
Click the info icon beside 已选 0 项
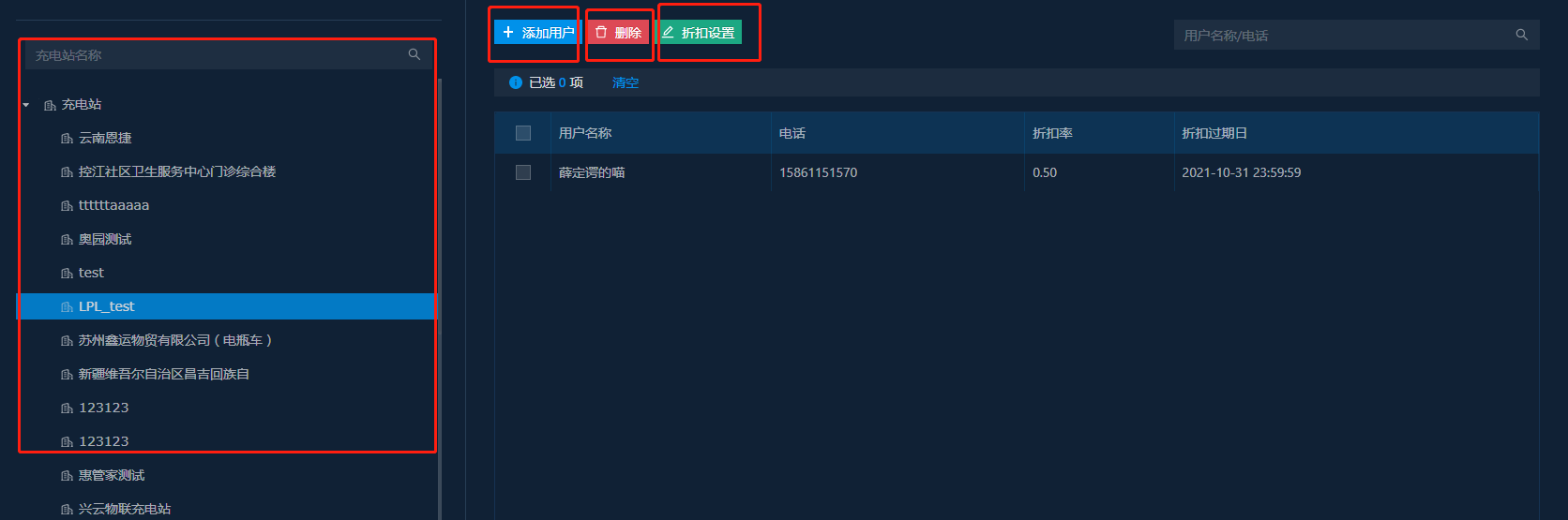pos(515,82)
